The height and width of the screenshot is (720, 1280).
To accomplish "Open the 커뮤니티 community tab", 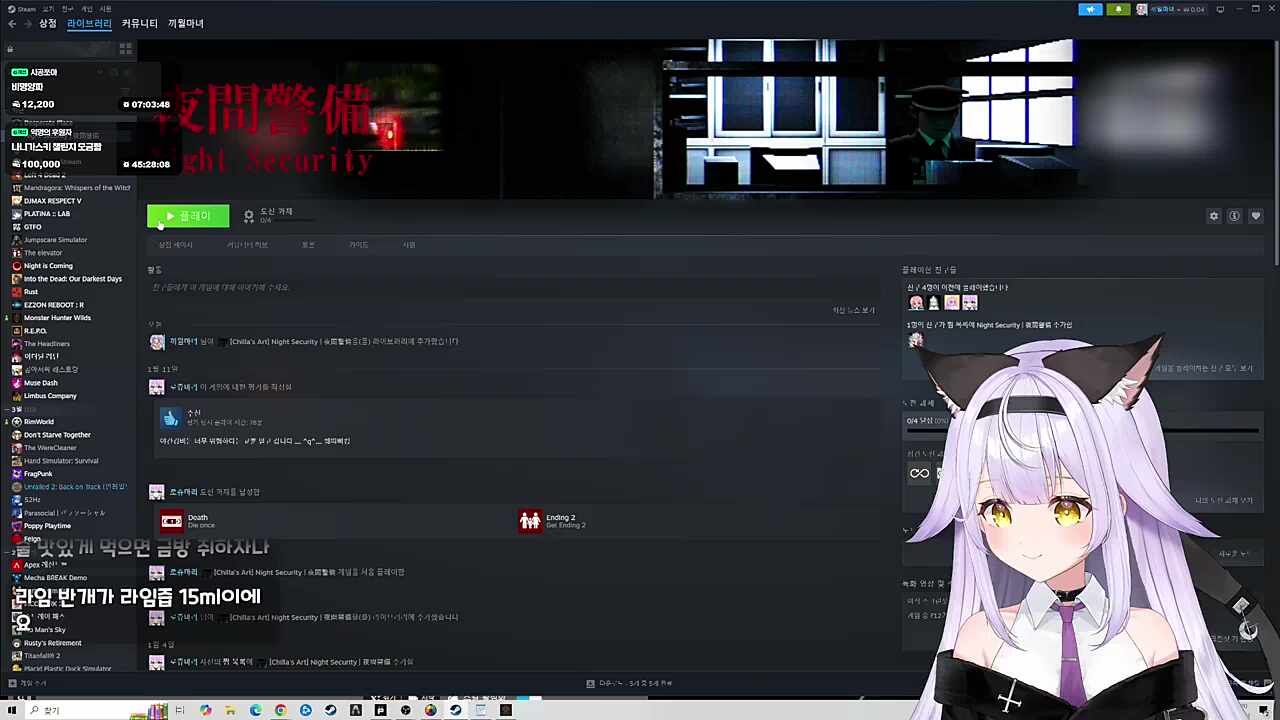I will pos(140,23).
